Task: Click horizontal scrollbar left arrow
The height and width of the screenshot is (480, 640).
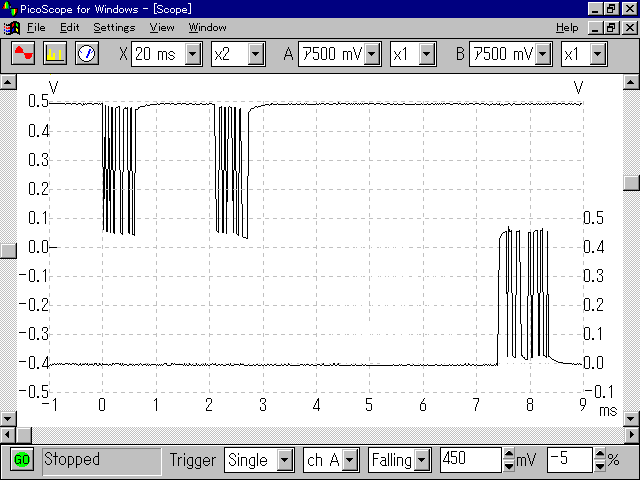Action: pyautogui.click(x=8, y=434)
